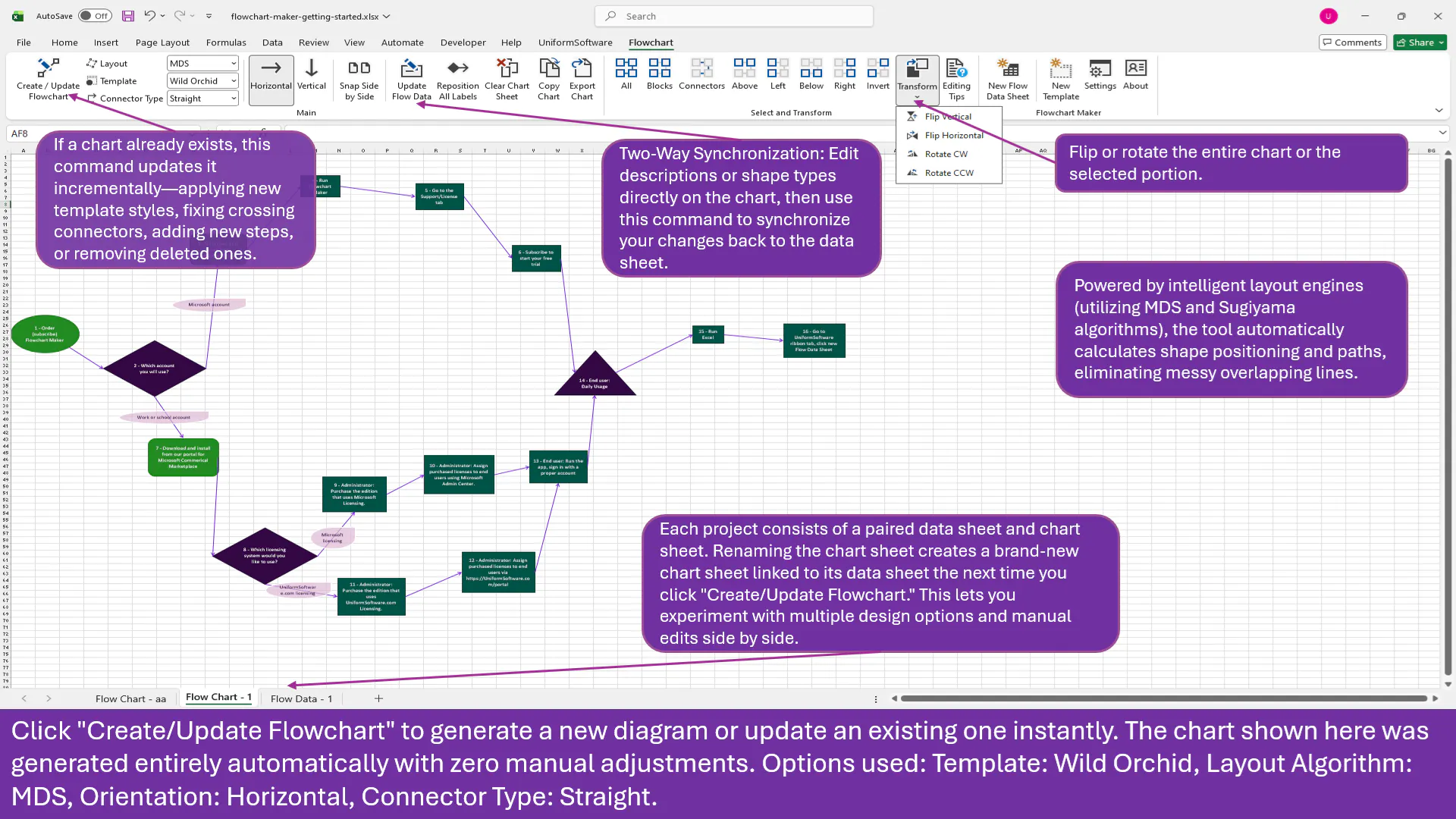
Task: Click the Name Box showing AF8
Action: tap(102, 133)
